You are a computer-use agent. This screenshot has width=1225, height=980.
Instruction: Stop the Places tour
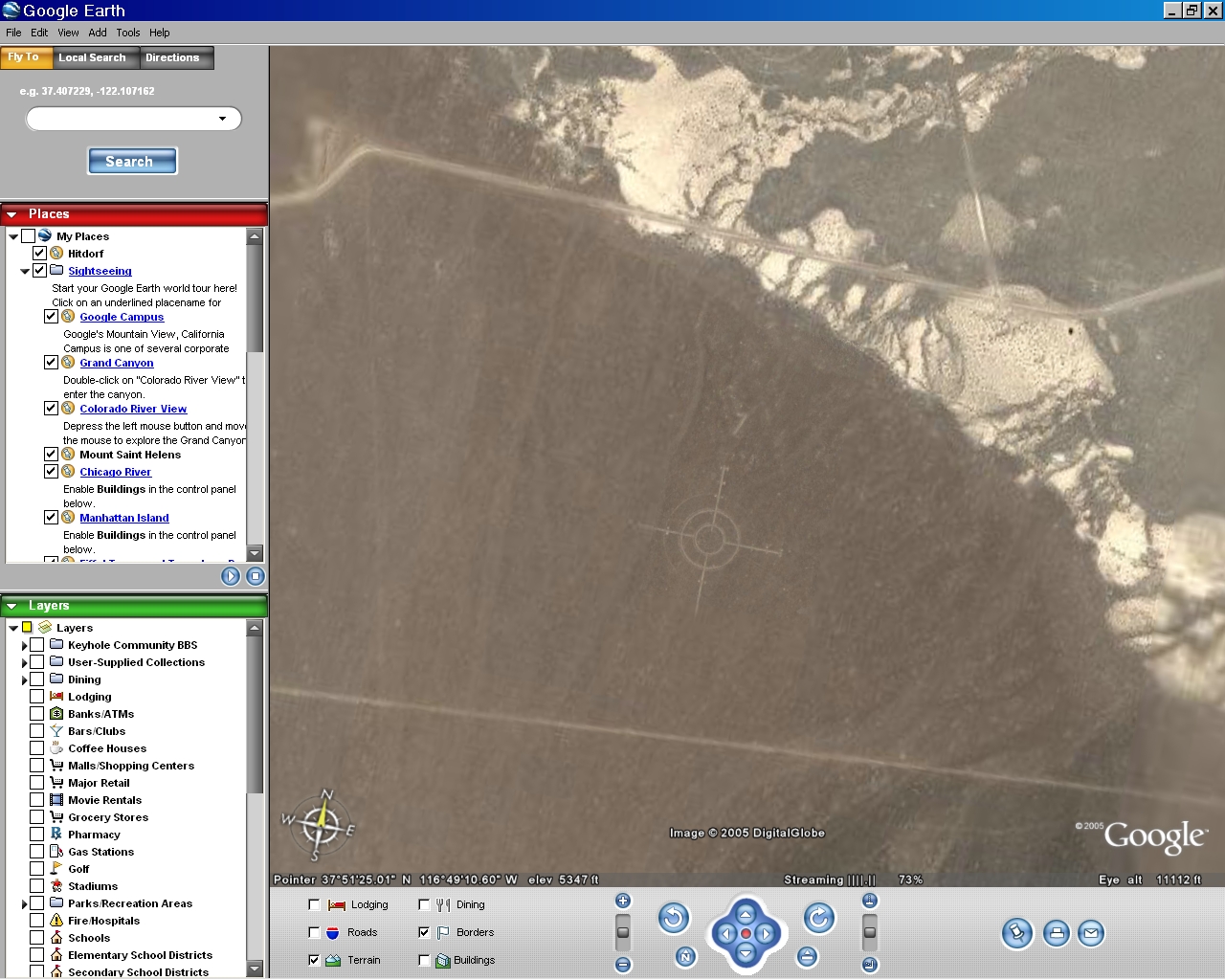coord(256,576)
